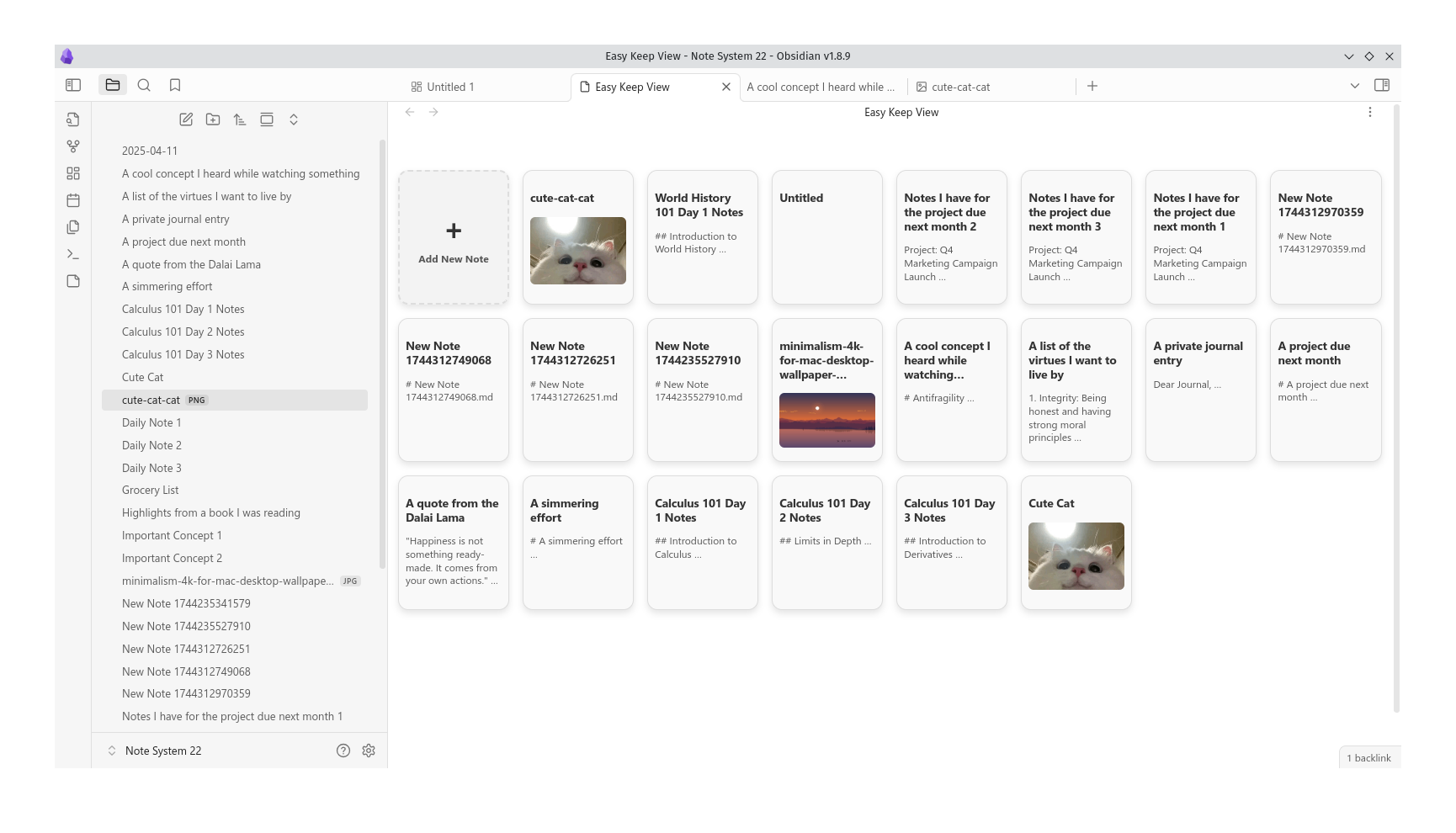This screenshot has height=833, width=1456.
Task: Click the Obsidian logo in title bar
Action: [67, 56]
